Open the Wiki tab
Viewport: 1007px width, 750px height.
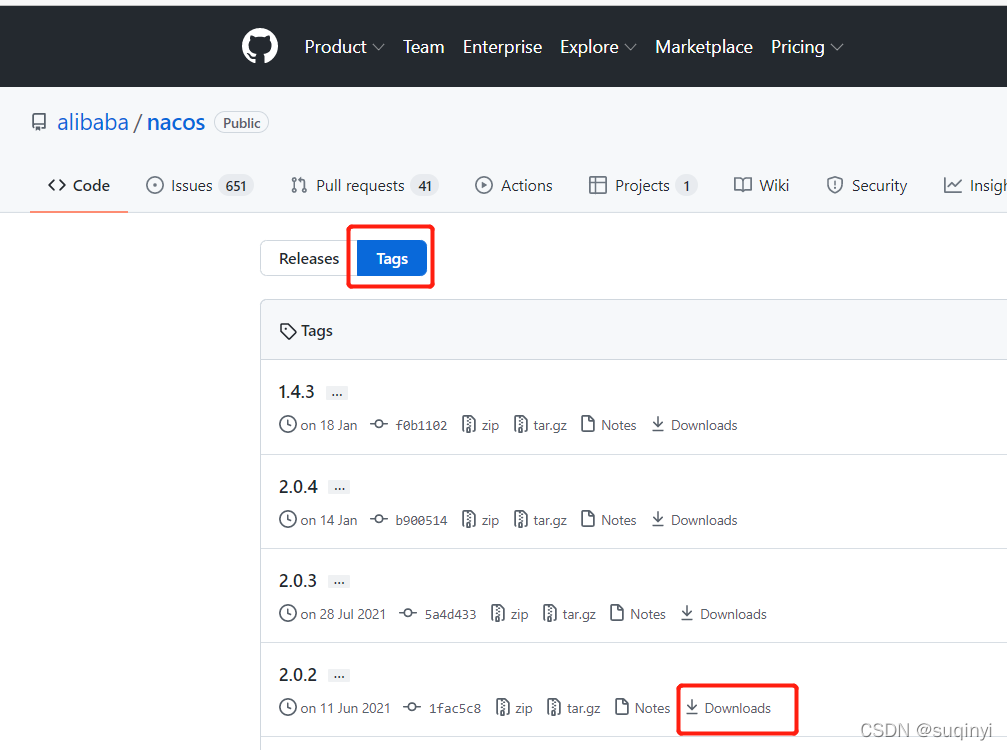[x=761, y=186]
